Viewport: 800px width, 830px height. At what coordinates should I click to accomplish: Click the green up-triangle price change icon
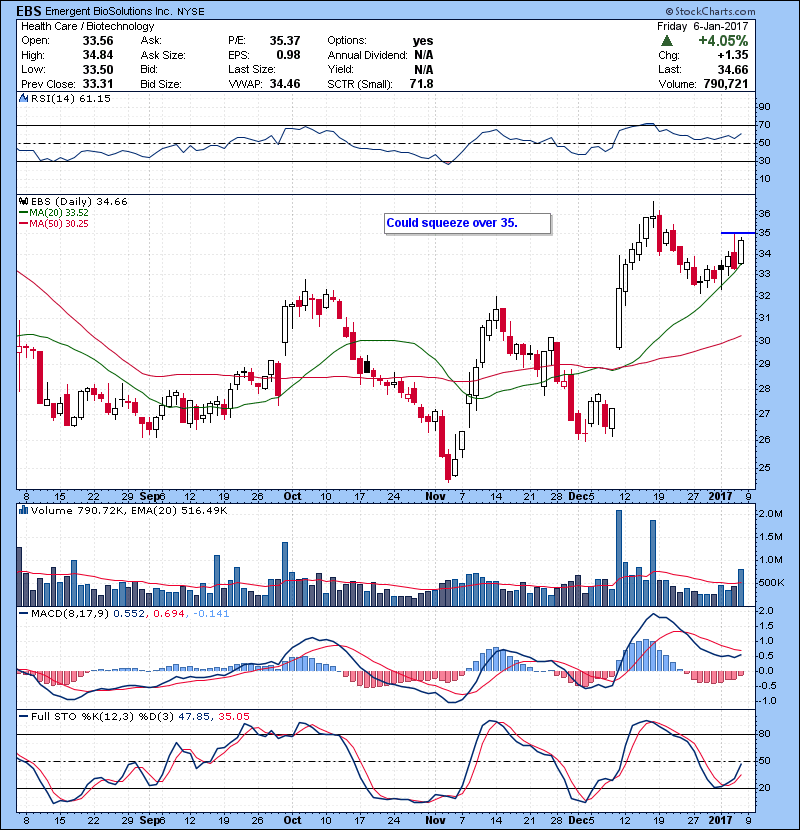(667, 41)
